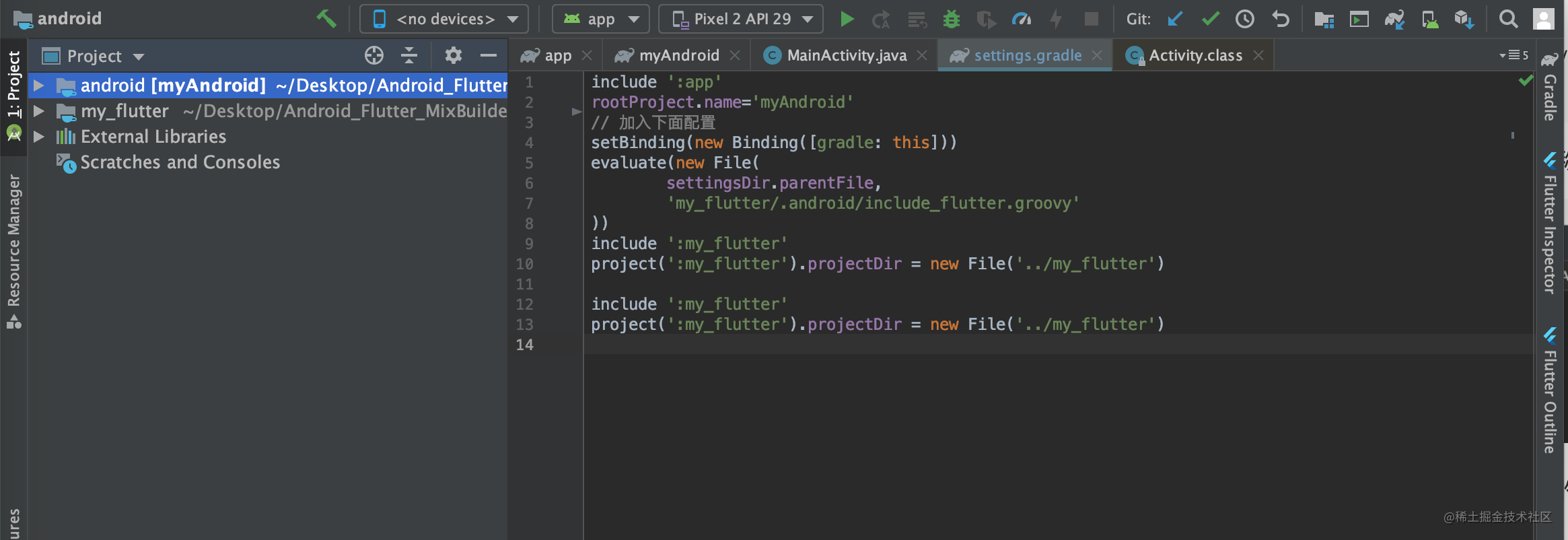Screen dimensions: 1568x540
Task: Run the app with green play icon
Action: coord(847,19)
